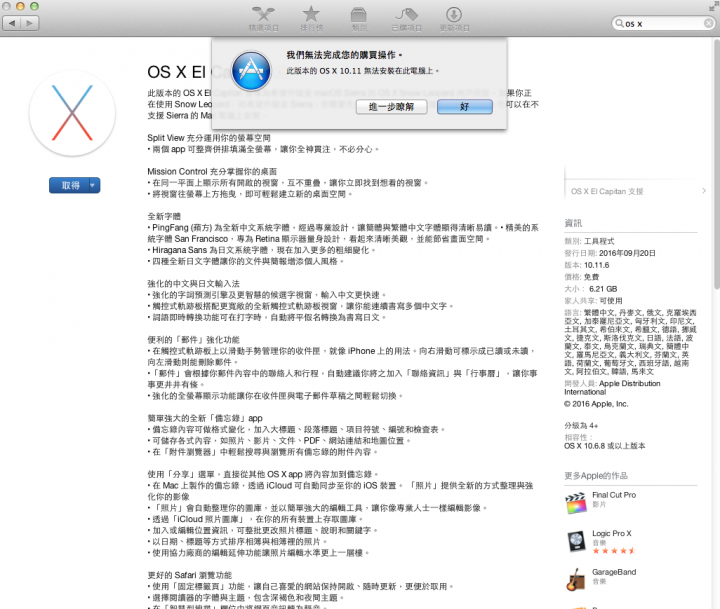Image resolution: width=720 pixels, height=609 pixels.
Task: Click the compatibility text OS X 10.6.8 或以上版本
Action: coord(604,446)
